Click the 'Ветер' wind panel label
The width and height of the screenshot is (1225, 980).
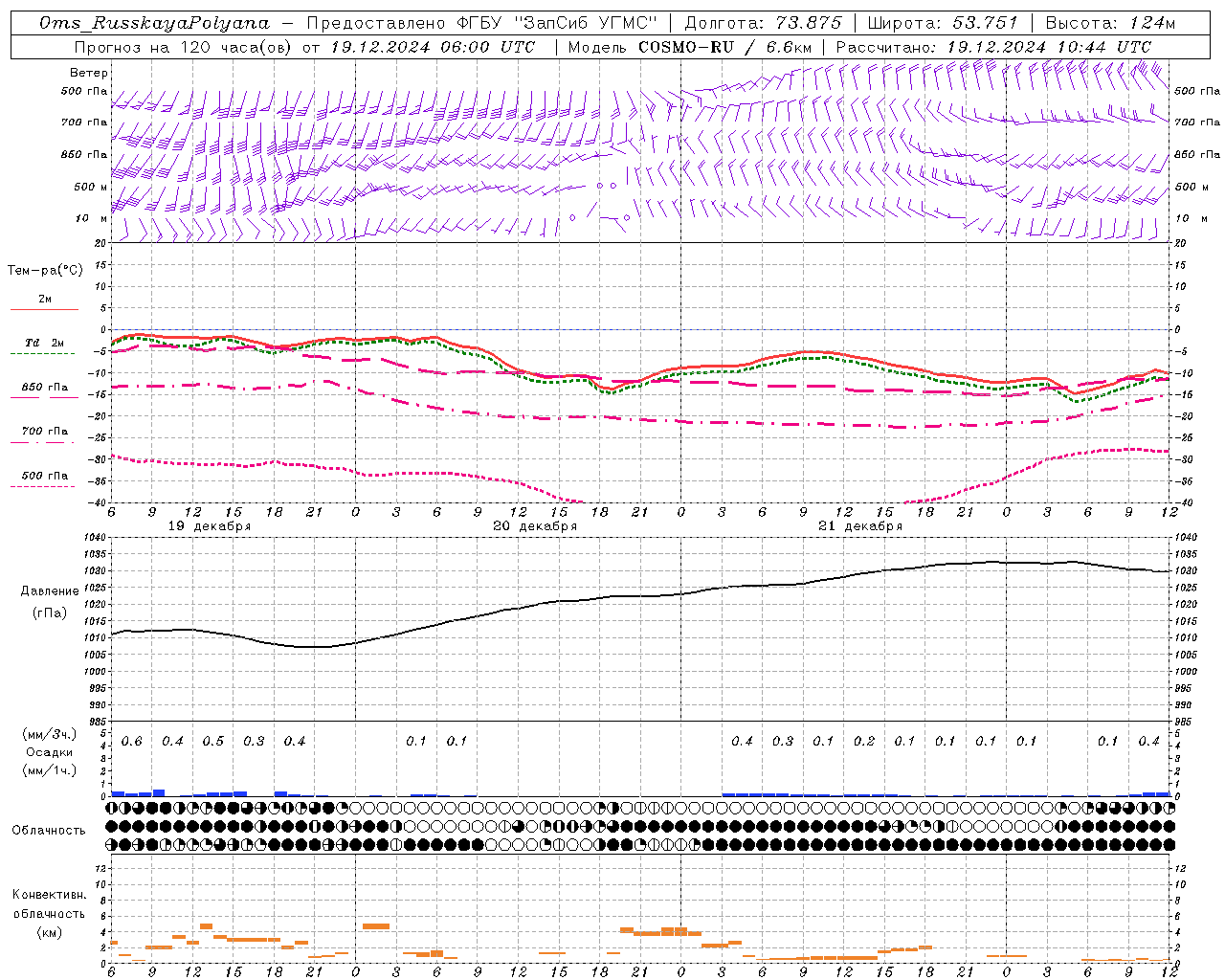point(89,73)
